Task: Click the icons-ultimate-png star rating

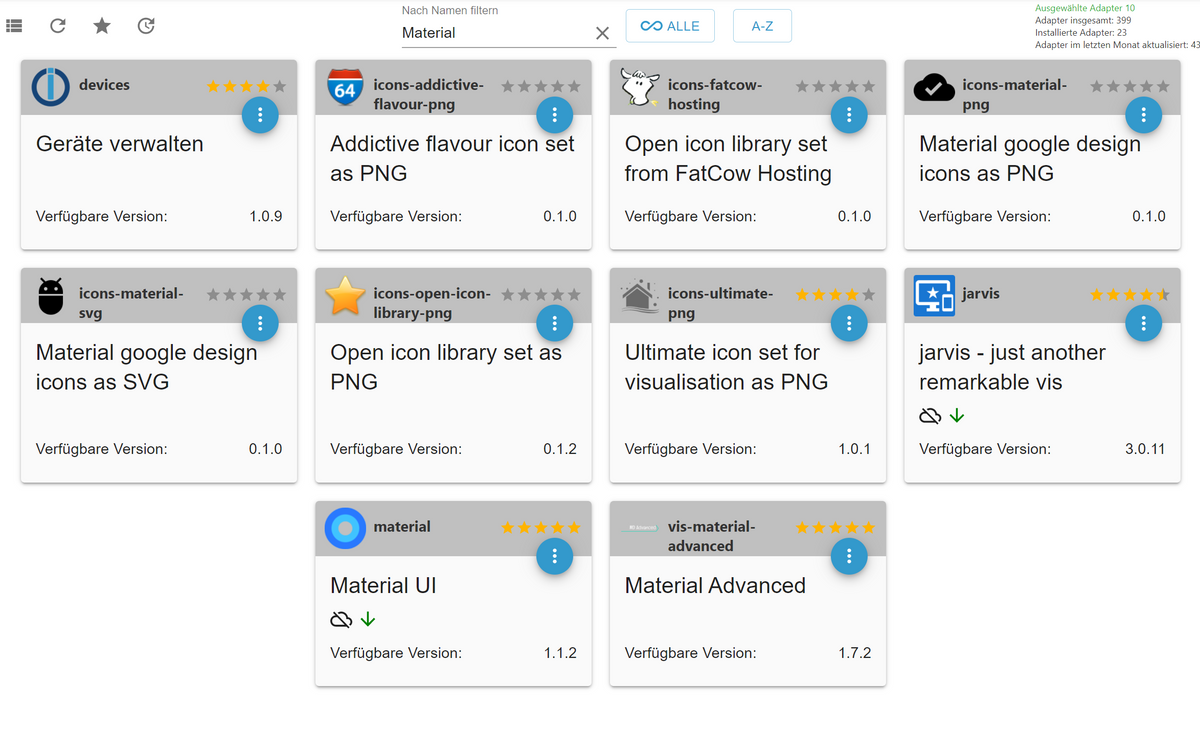Action: (835, 295)
